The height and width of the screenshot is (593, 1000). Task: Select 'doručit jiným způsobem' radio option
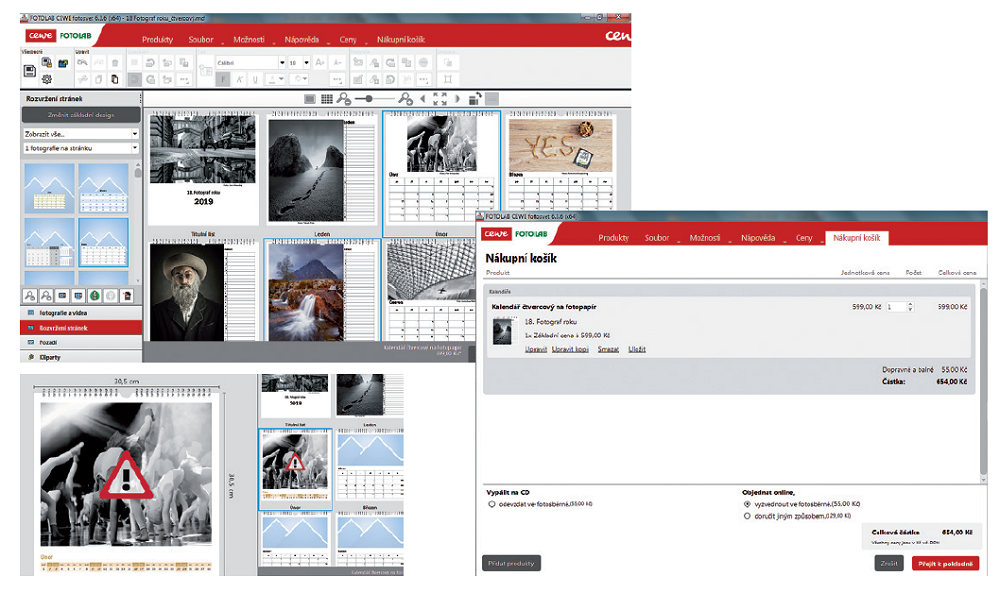[x=747, y=516]
